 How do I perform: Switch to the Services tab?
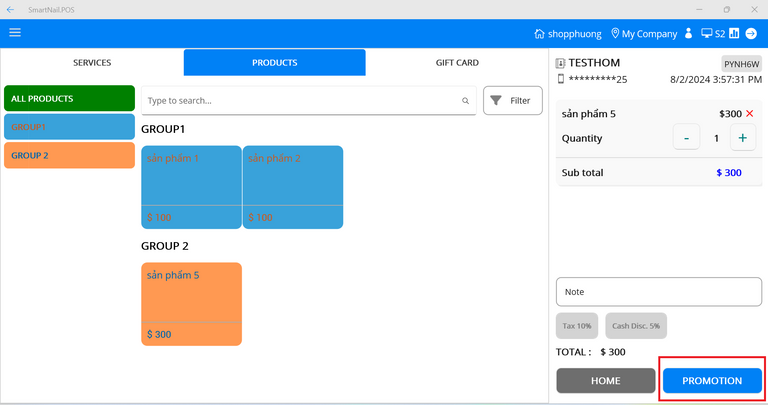(x=92, y=63)
